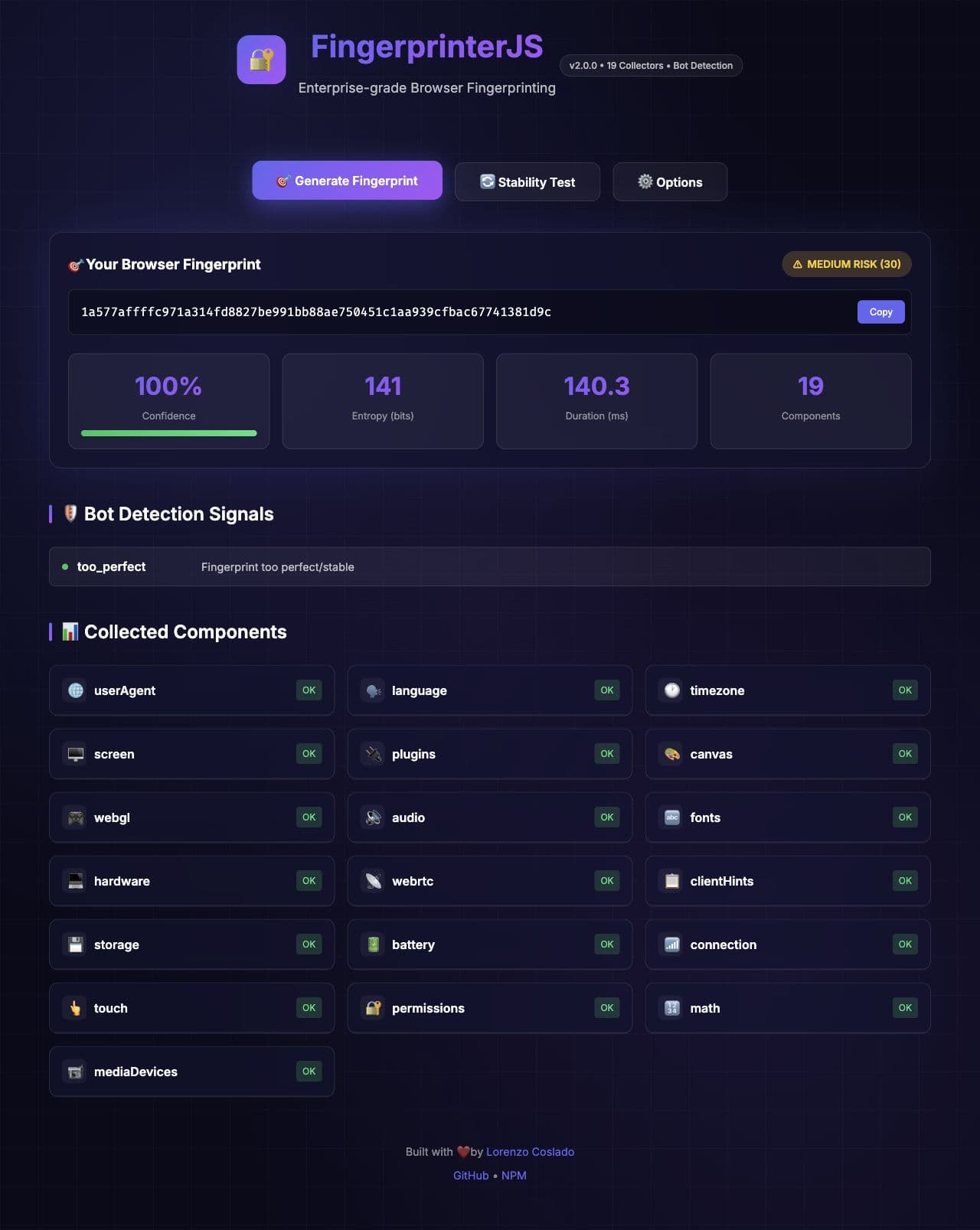The image size is (980, 1230).
Task: Click the green Confidence progress bar
Action: click(x=169, y=433)
